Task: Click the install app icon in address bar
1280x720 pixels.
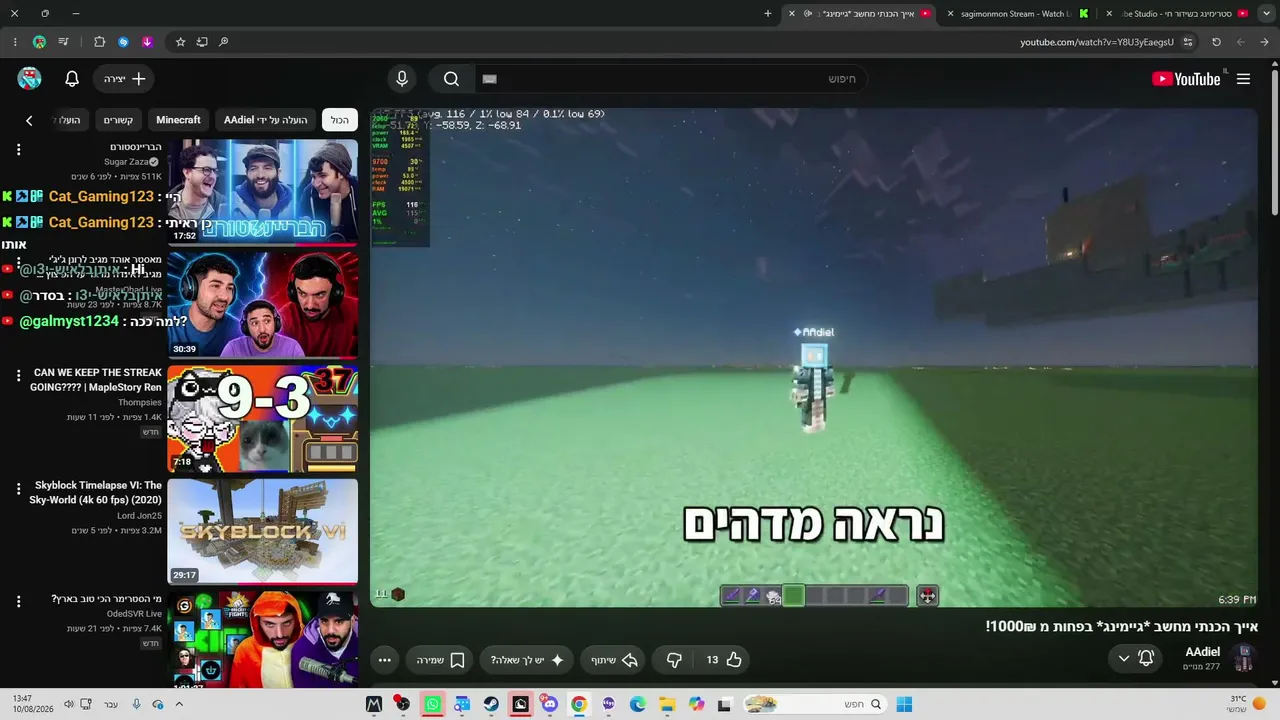Action: (x=202, y=42)
